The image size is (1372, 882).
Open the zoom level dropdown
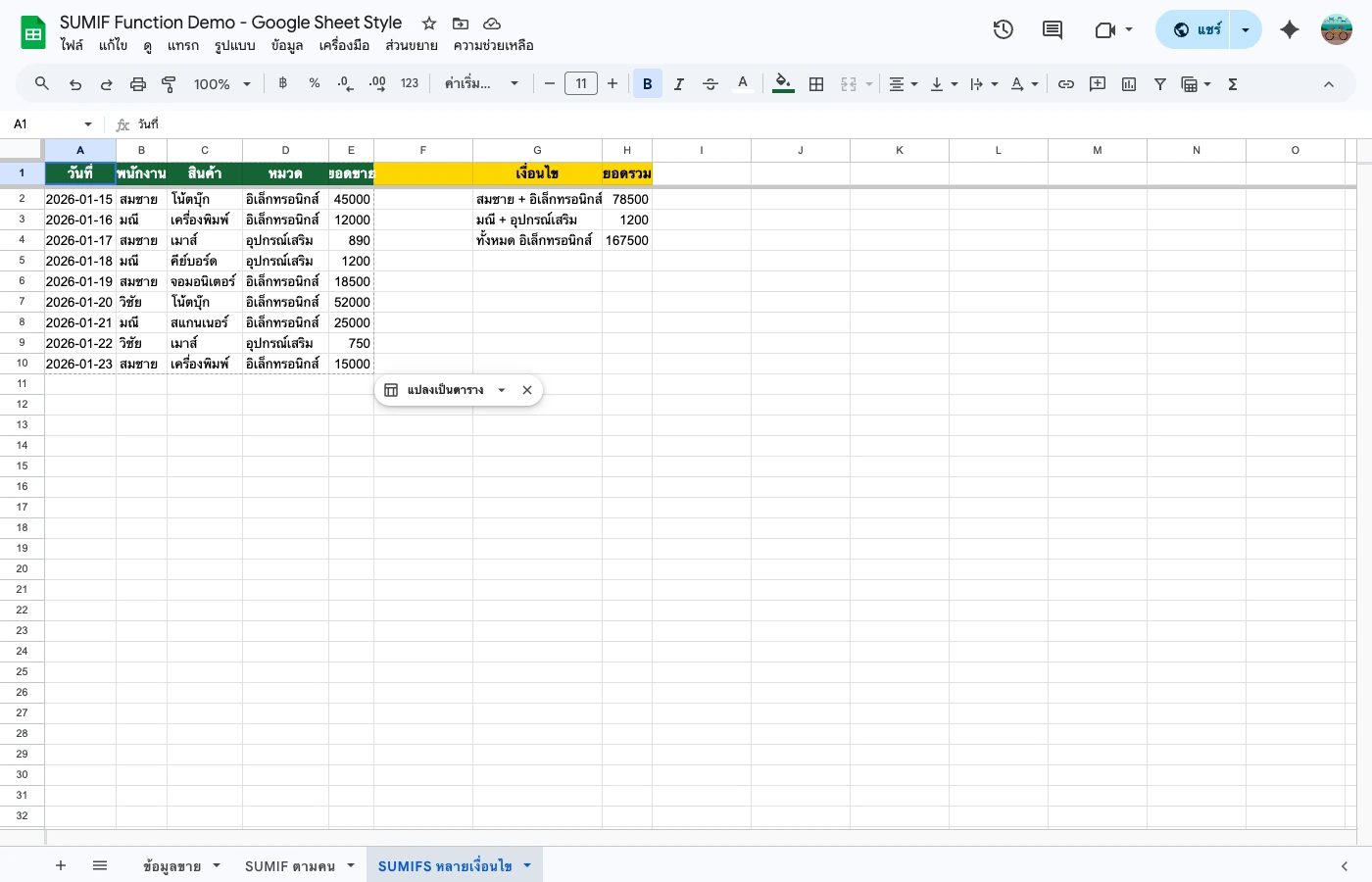pyautogui.click(x=222, y=83)
